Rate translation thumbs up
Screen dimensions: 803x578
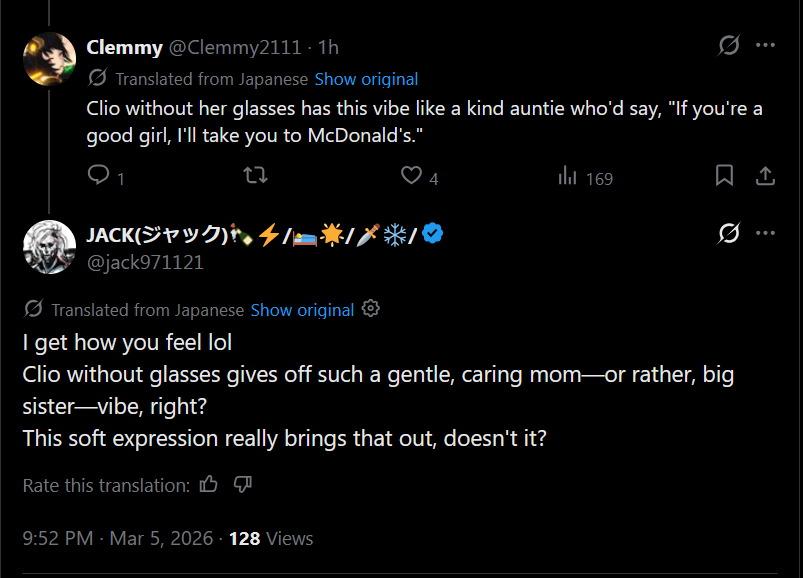coord(209,485)
